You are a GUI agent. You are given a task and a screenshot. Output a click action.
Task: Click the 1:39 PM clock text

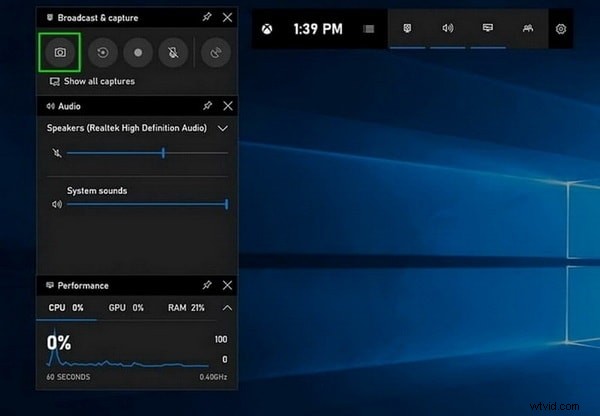pos(318,29)
